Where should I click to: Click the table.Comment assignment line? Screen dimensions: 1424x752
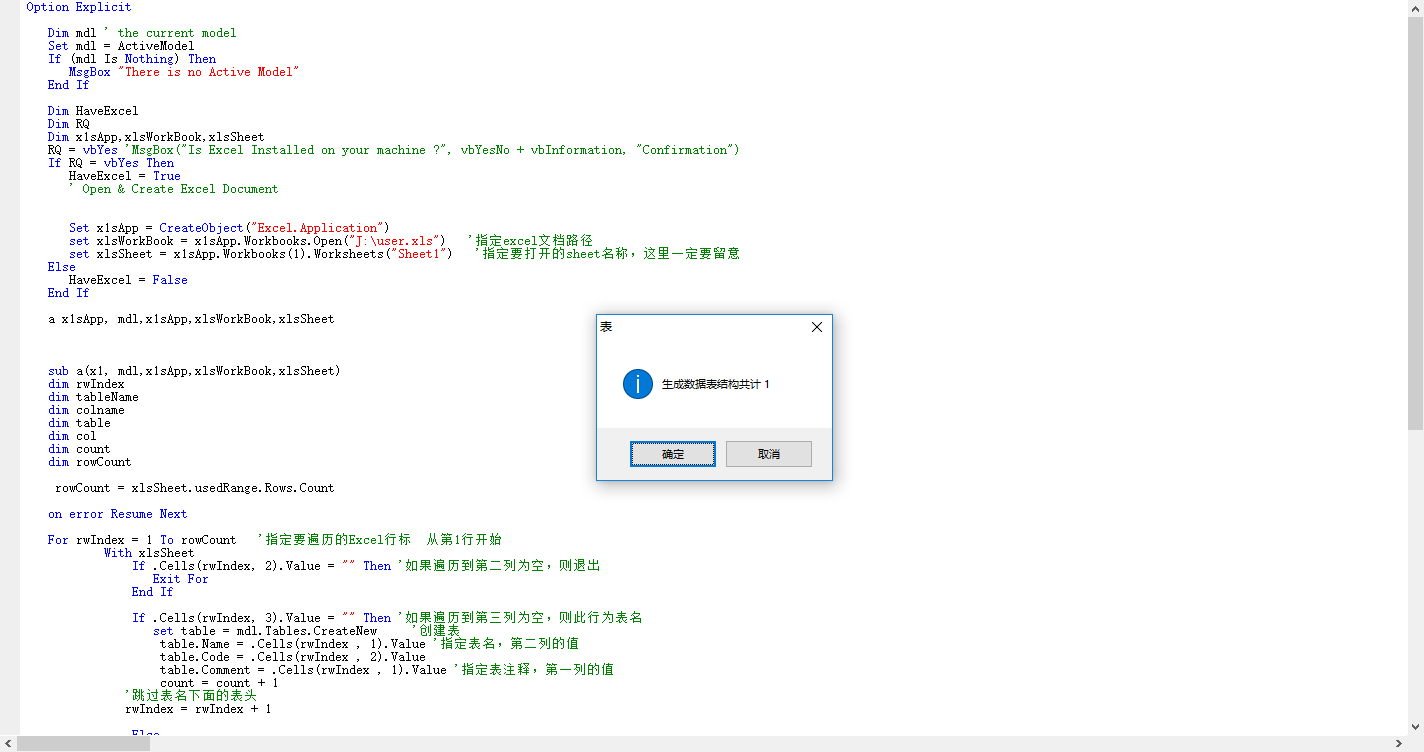(x=387, y=670)
